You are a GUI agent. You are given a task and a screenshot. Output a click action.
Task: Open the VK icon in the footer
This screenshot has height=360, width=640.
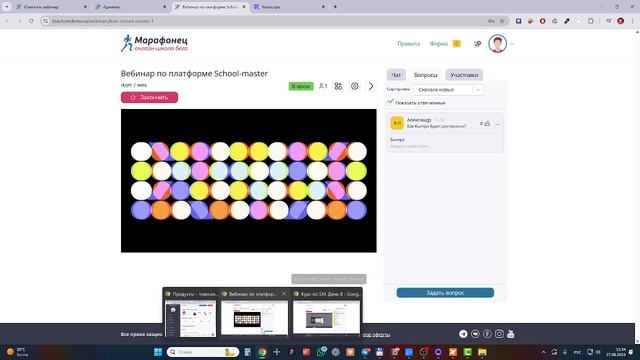tap(475, 334)
